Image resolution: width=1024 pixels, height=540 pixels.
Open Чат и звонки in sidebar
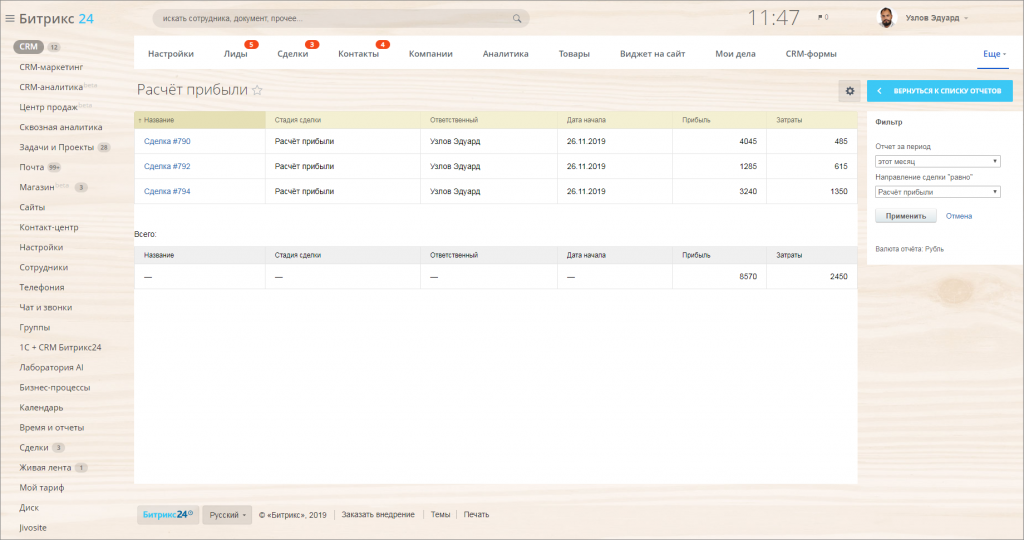pyautogui.click(x=46, y=308)
